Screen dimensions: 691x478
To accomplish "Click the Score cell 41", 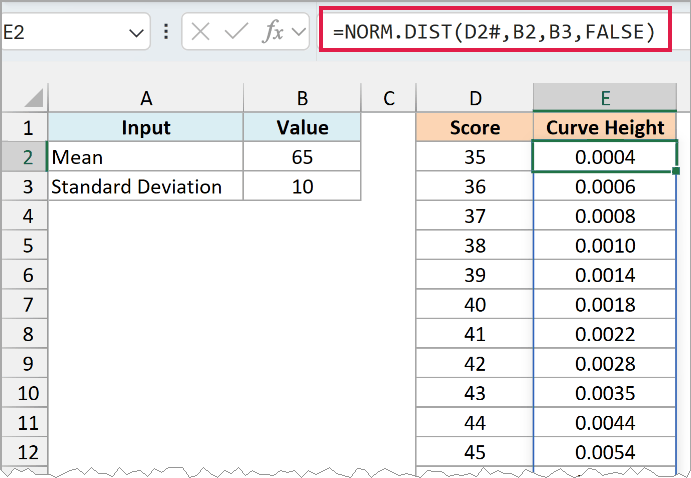I will coord(475,334).
